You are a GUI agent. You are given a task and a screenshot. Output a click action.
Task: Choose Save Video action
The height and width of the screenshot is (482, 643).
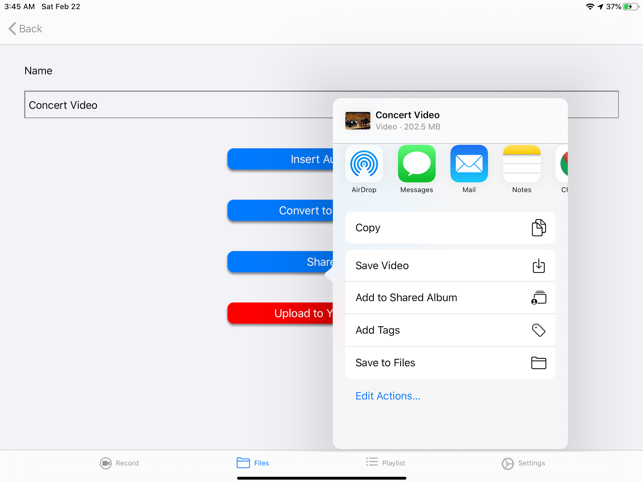coord(450,266)
